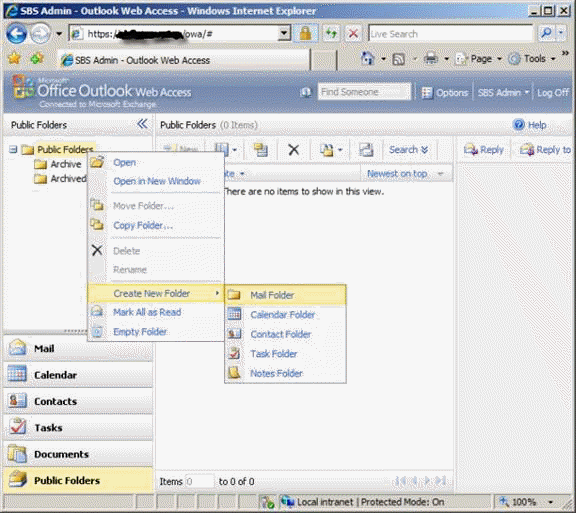The height and width of the screenshot is (513, 576).
Task: Click the Reply button
Action: click(483, 150)
